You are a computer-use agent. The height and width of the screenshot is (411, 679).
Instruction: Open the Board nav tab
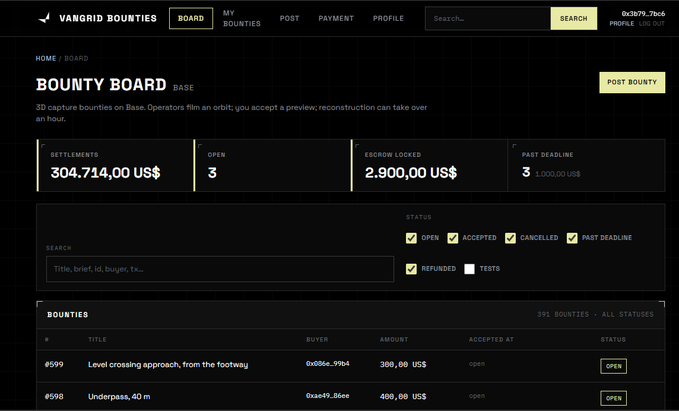coord(191,18)
